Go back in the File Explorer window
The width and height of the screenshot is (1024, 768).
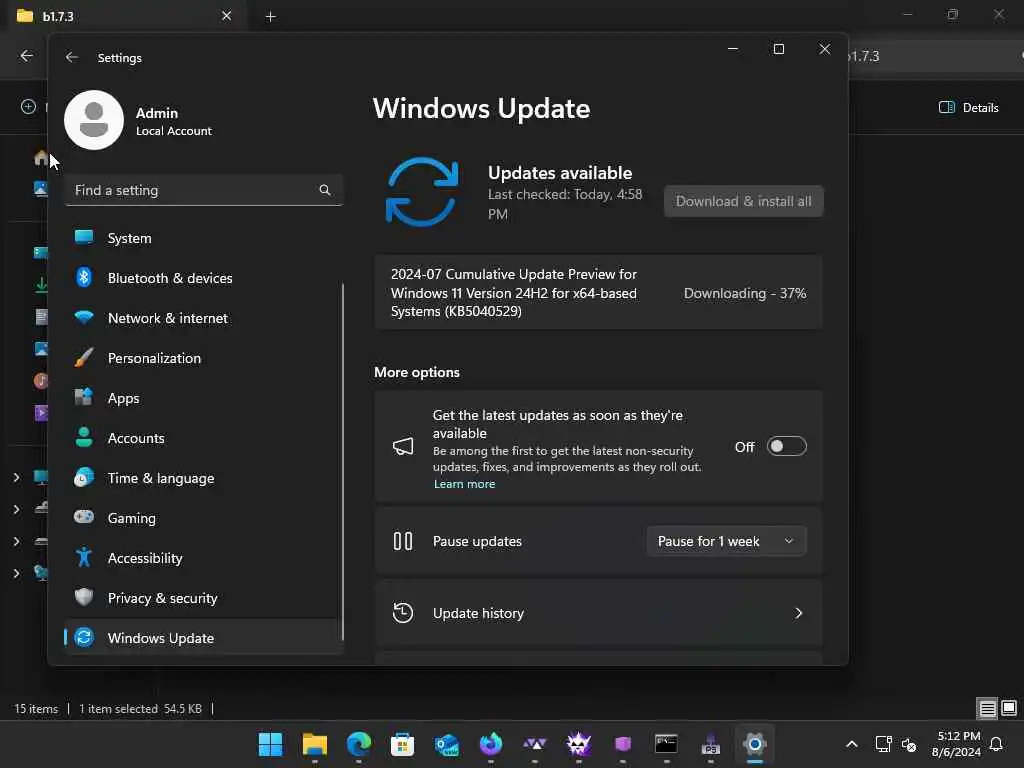(27, 56)
